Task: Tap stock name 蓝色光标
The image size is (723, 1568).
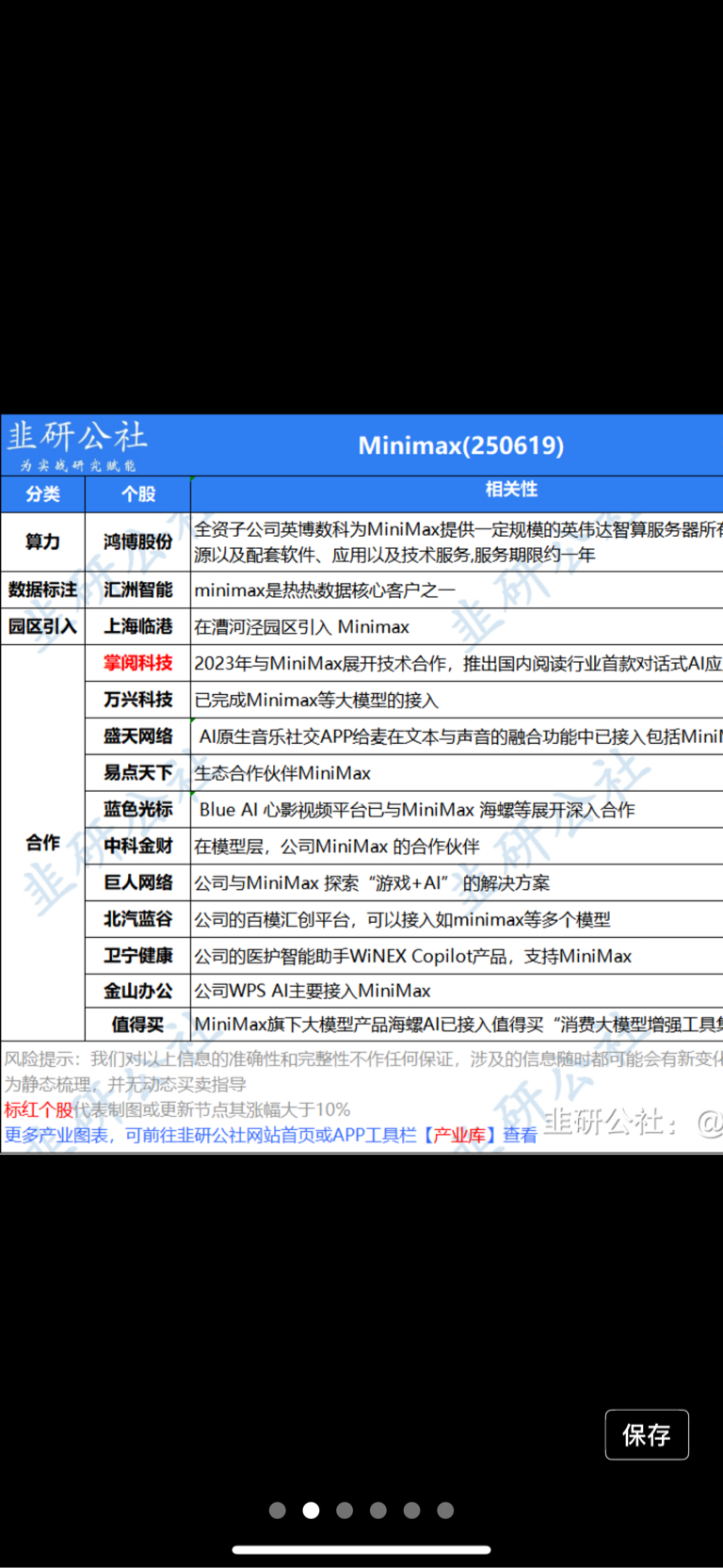Action: [138, 809]
